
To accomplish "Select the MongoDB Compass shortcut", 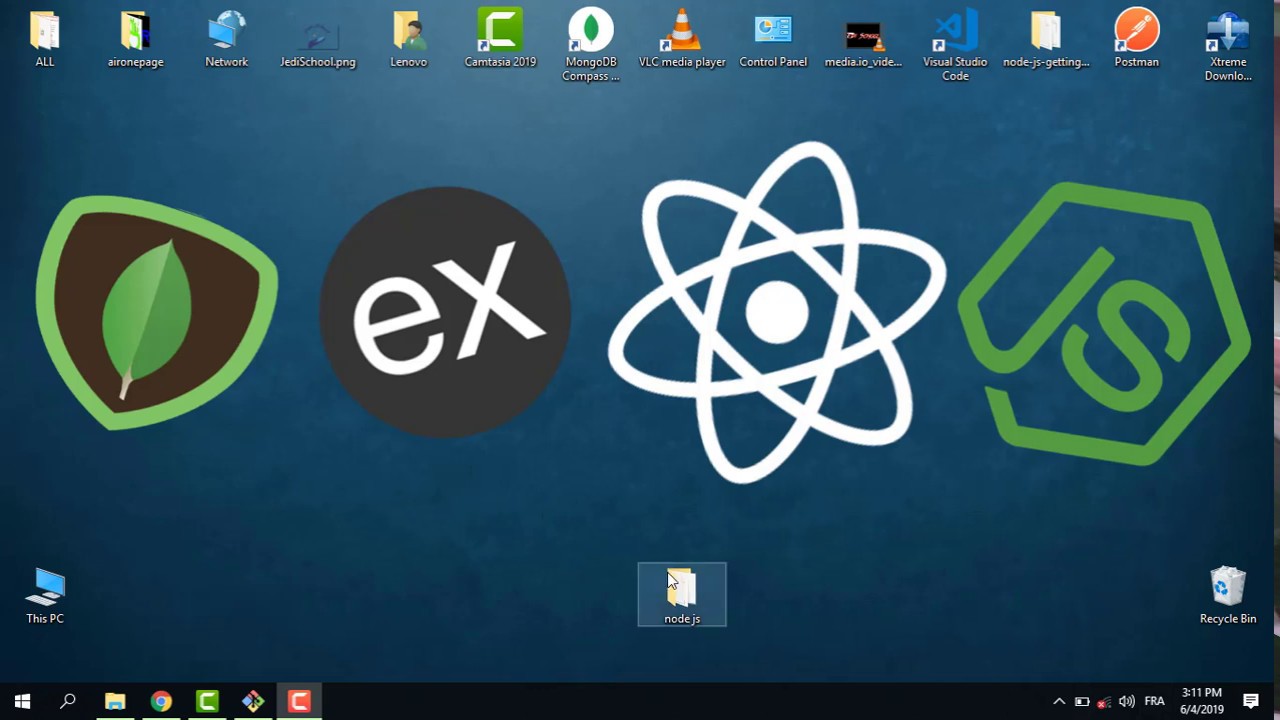I will point(591,45).
